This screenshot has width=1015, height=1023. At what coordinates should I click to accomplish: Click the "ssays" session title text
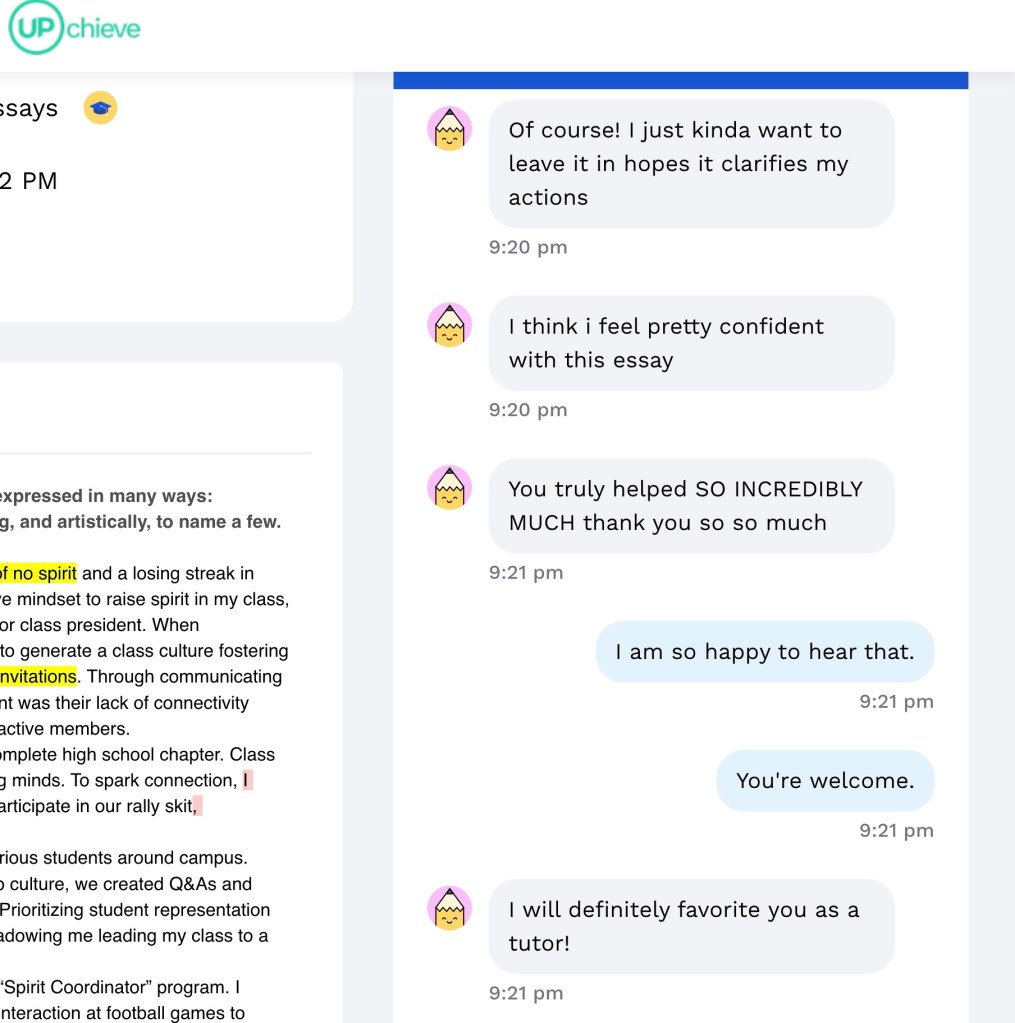(29, 109)
